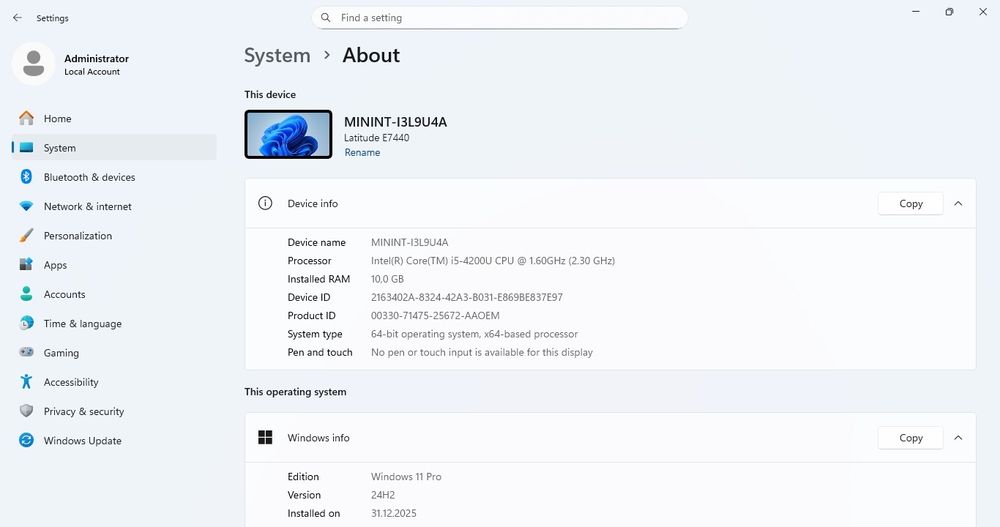1000x527 pixels.
Task: Open the Apps section
Action: coord(114,265)
